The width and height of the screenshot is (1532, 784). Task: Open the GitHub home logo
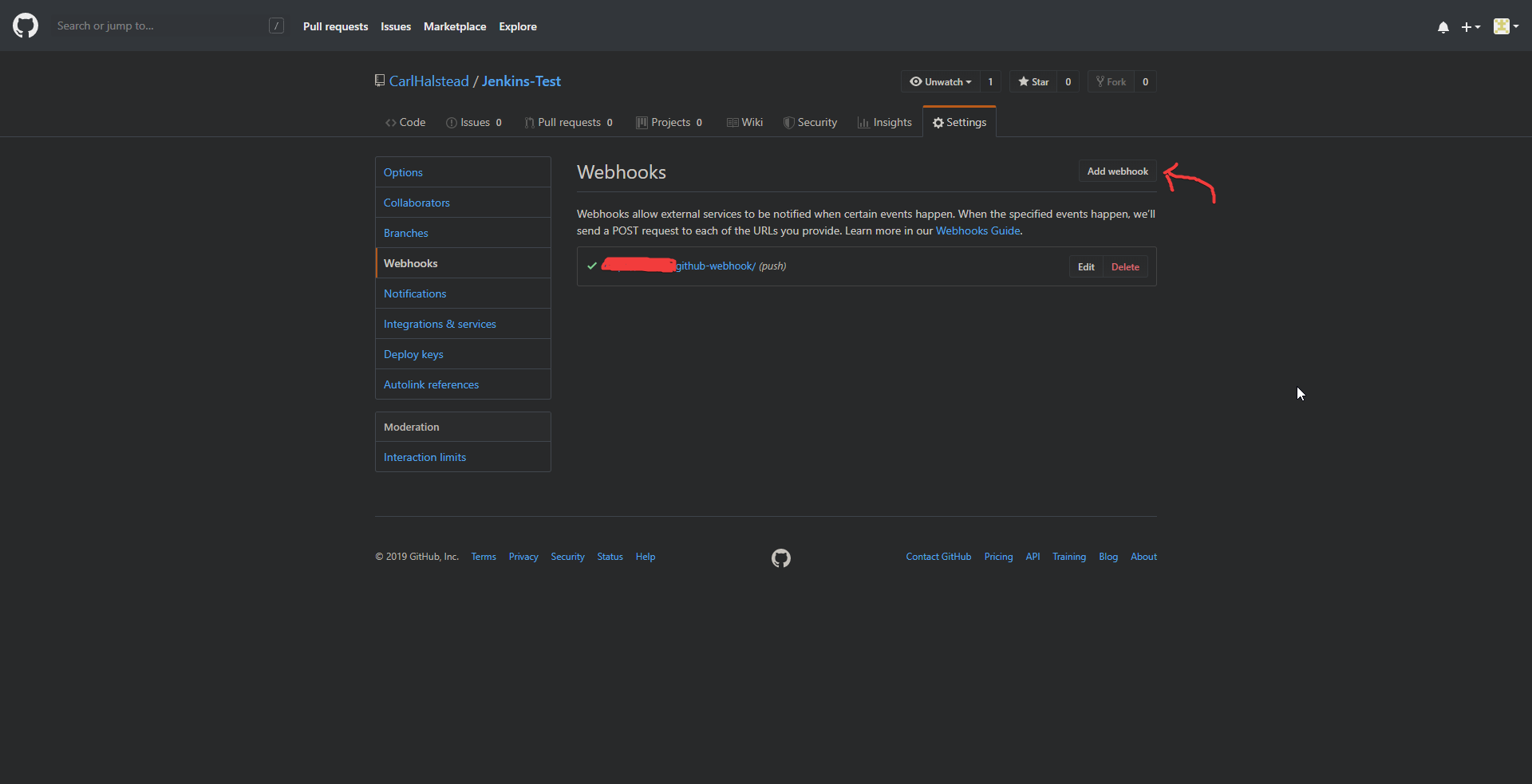[26, 26]
